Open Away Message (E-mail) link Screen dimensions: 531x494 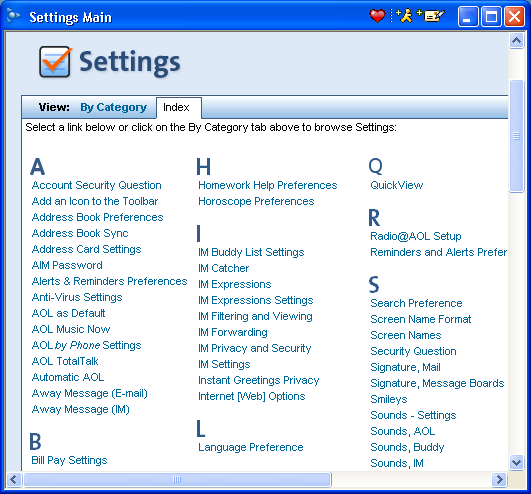coord(90,393)
